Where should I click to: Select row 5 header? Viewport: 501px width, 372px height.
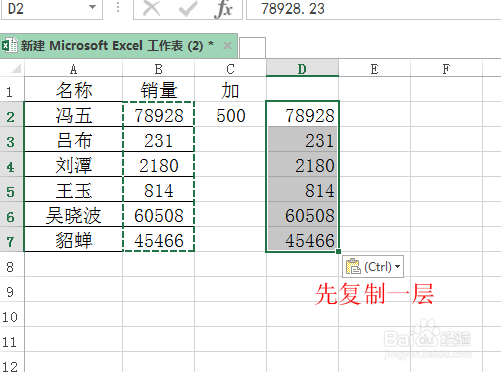[x=12, y=189]
